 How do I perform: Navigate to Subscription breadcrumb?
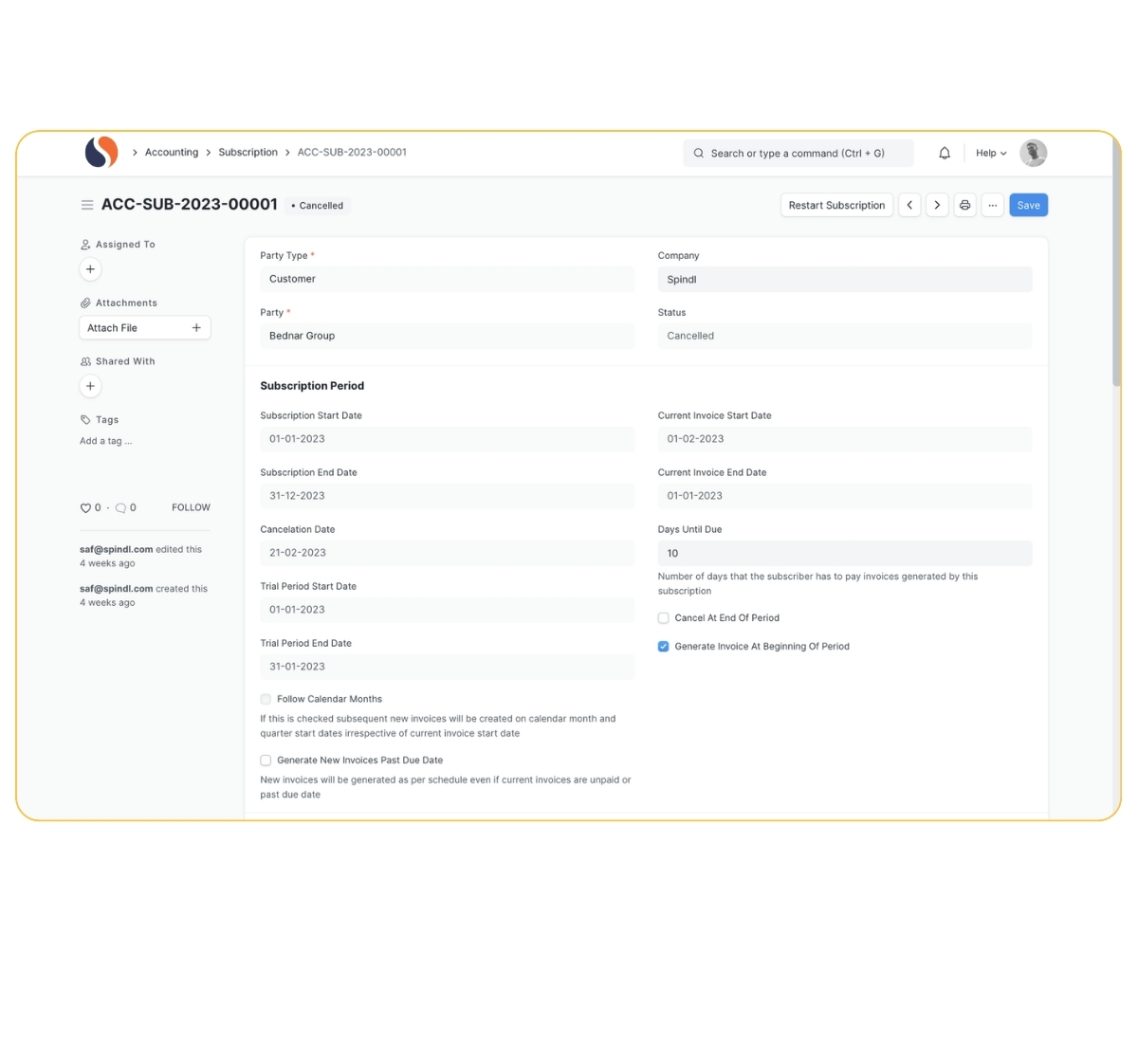coord(248,153)
